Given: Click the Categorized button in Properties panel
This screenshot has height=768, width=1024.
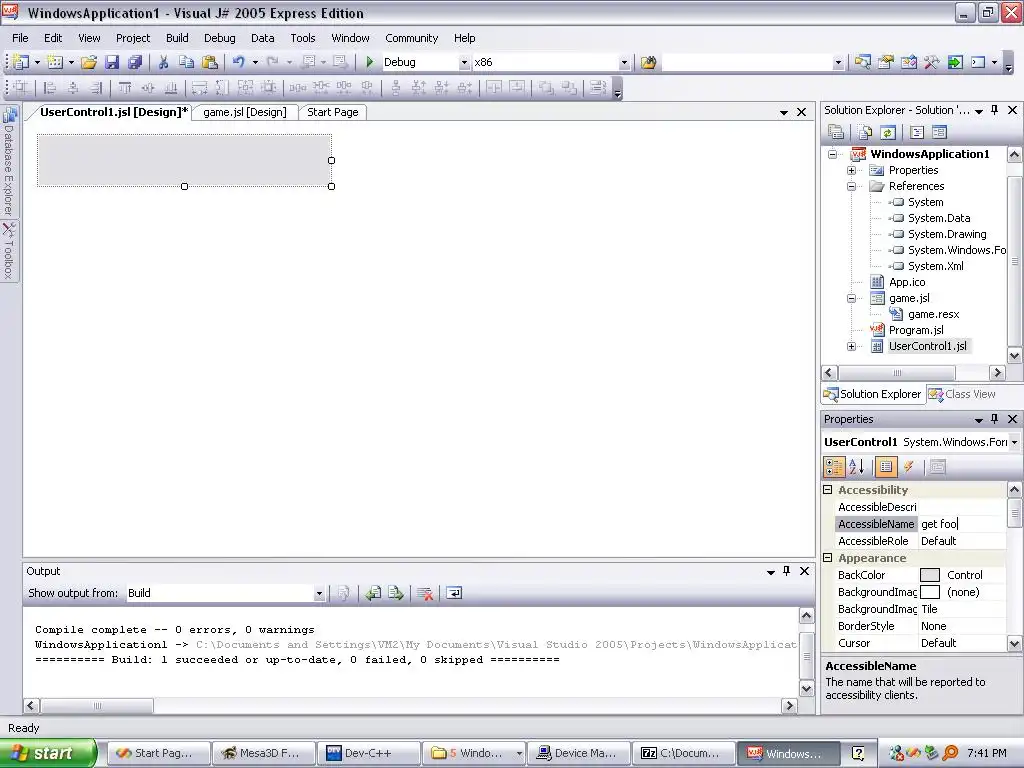Looking at the screenshot, I should coord(835,466).
